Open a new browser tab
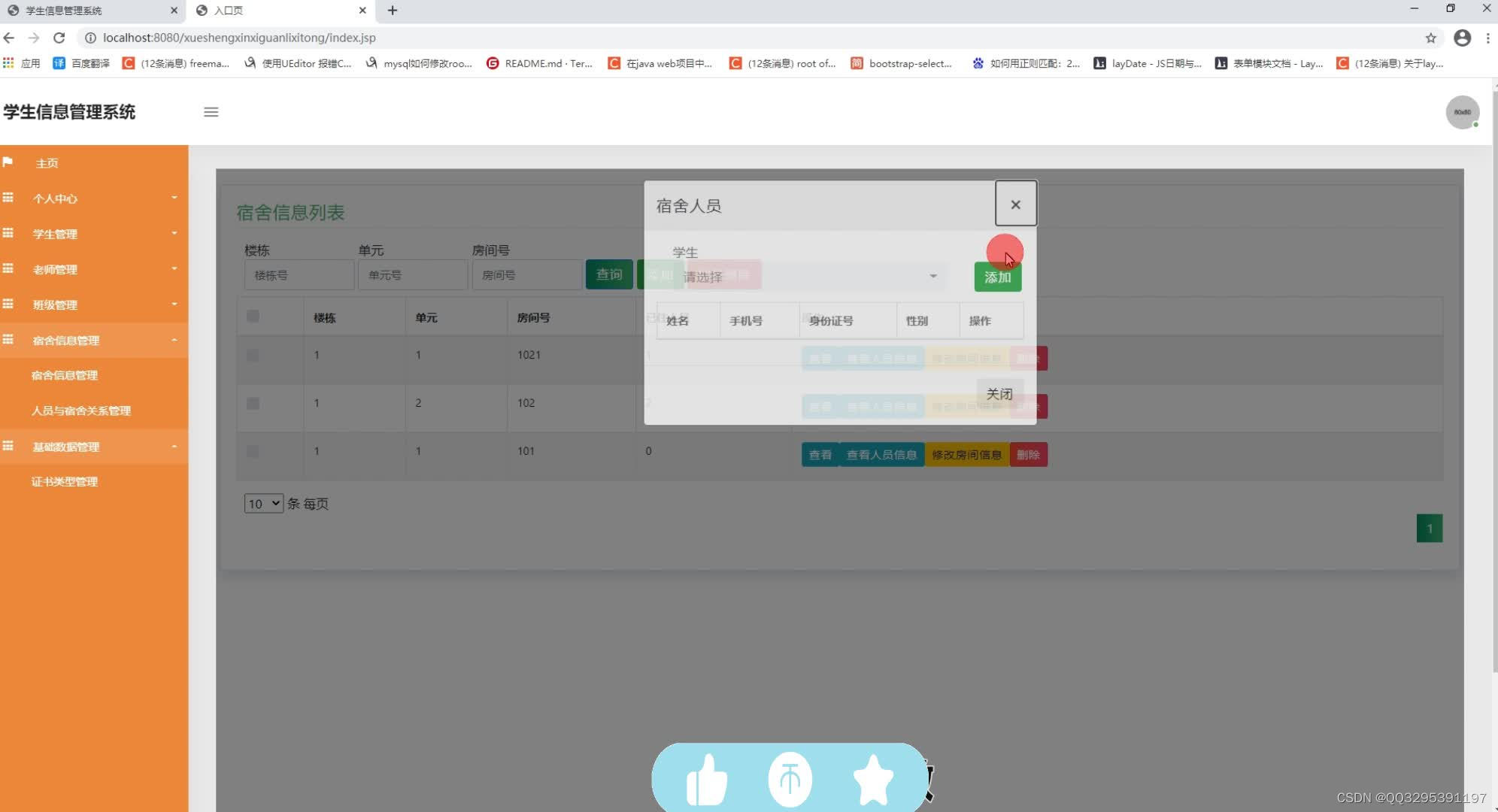The image size is (1498, 812). [392, 11]
